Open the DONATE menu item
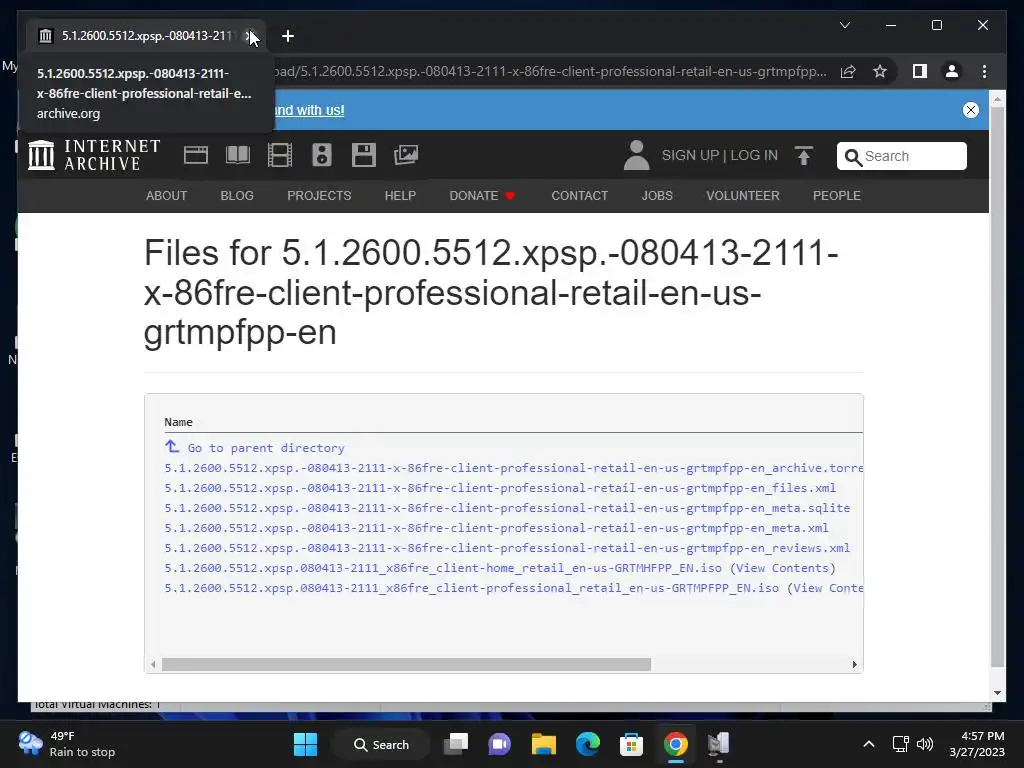 pyautogui.click(x=483, y=196)
